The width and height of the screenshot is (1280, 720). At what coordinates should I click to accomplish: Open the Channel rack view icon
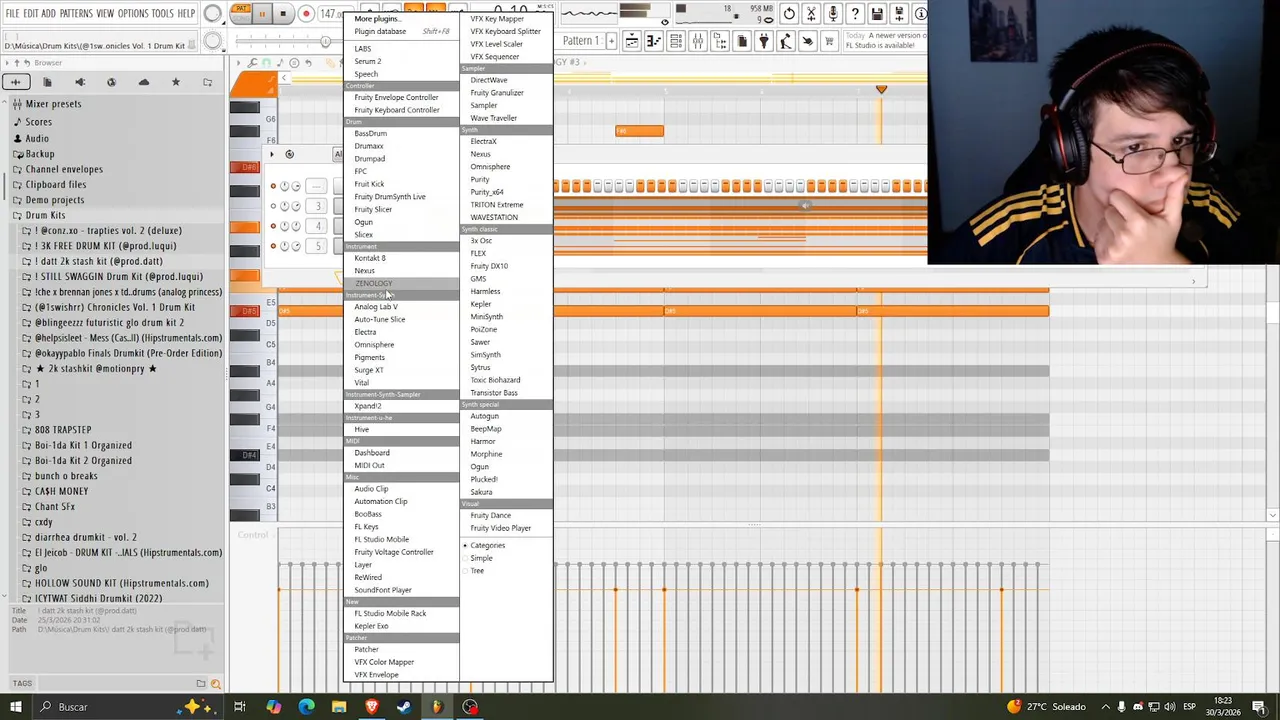click(675, 41)
